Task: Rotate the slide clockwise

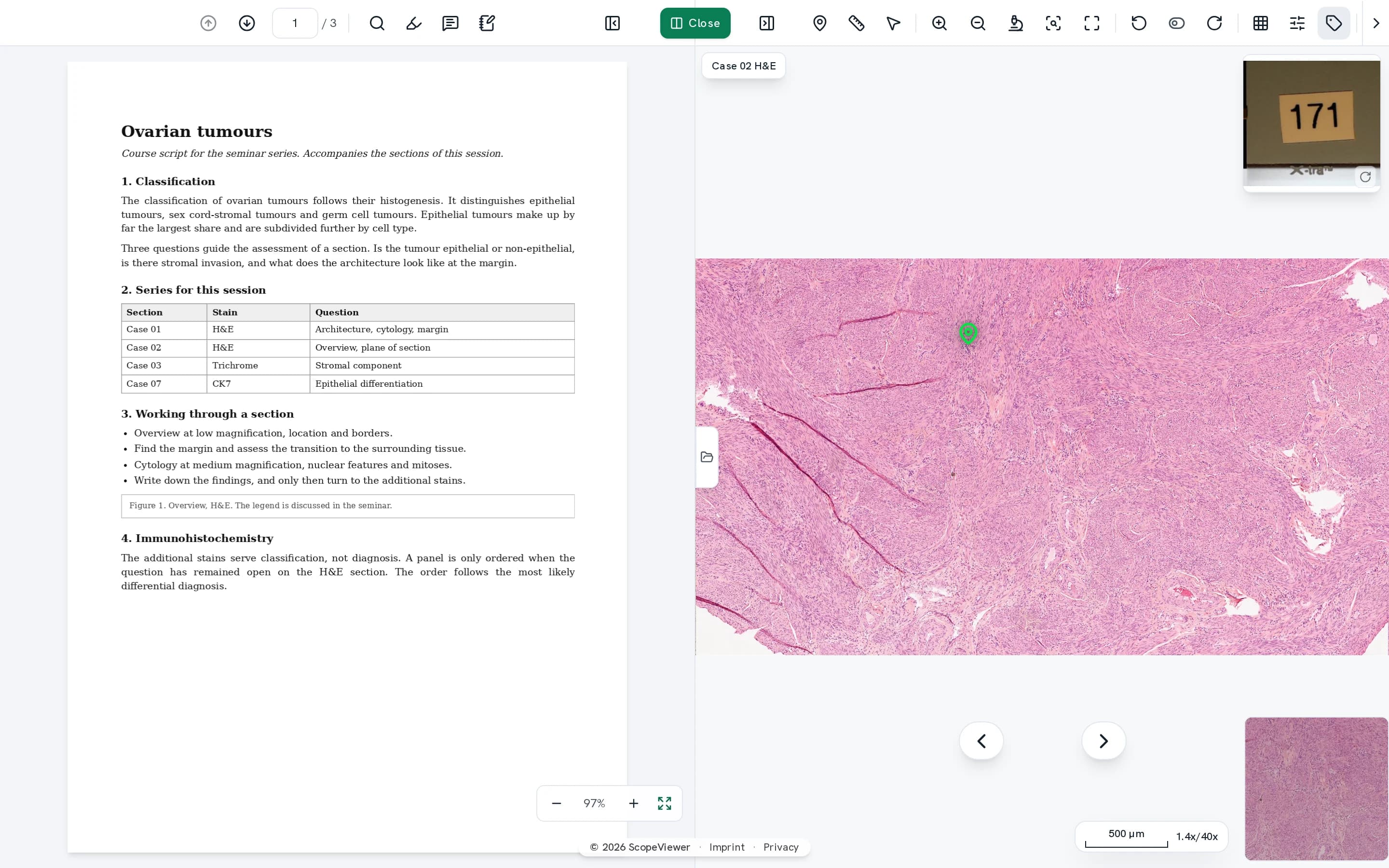Action: (1214, 23)
